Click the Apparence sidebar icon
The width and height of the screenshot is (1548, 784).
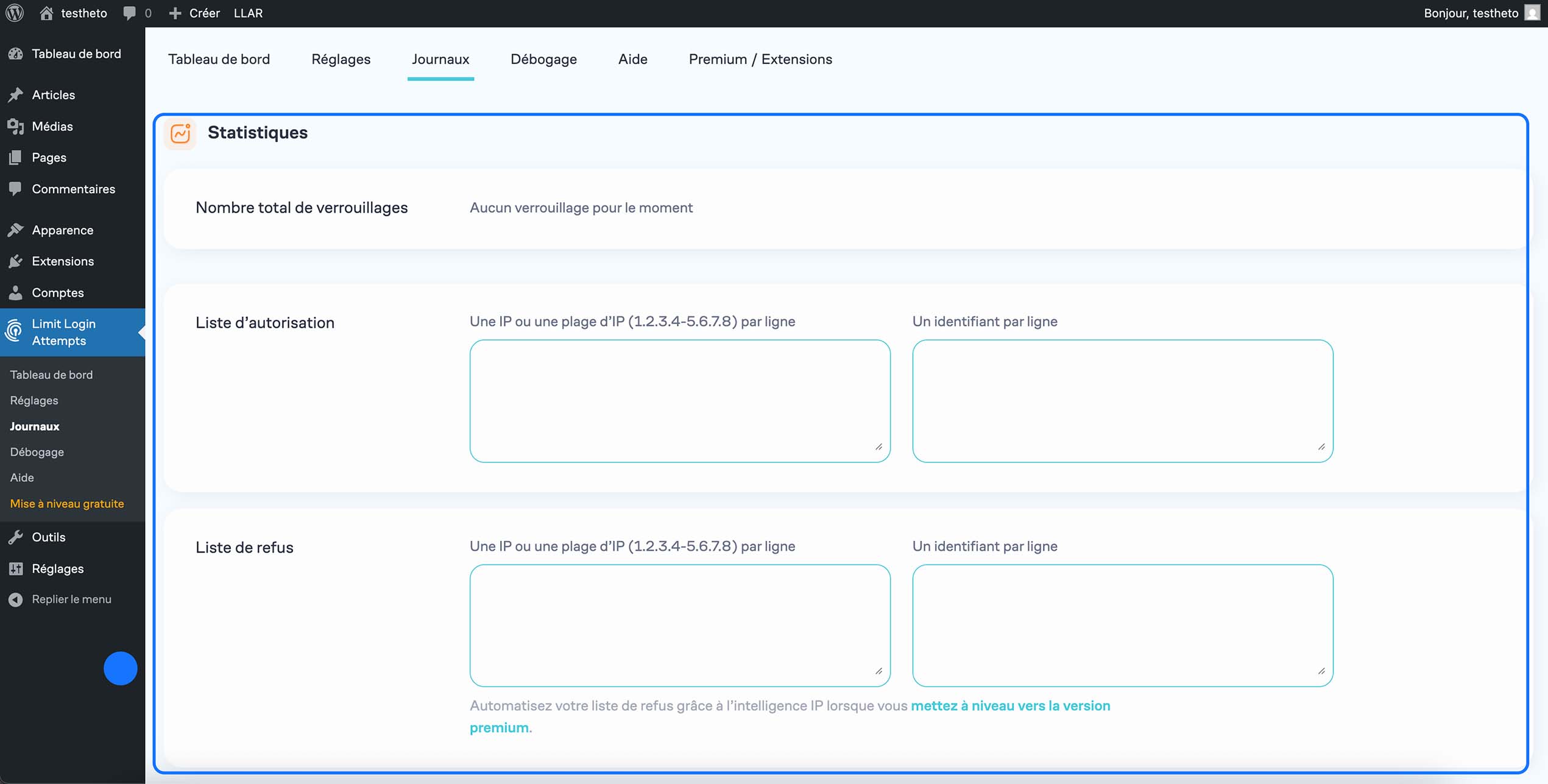pyautogui.click(x=16, y=230)
